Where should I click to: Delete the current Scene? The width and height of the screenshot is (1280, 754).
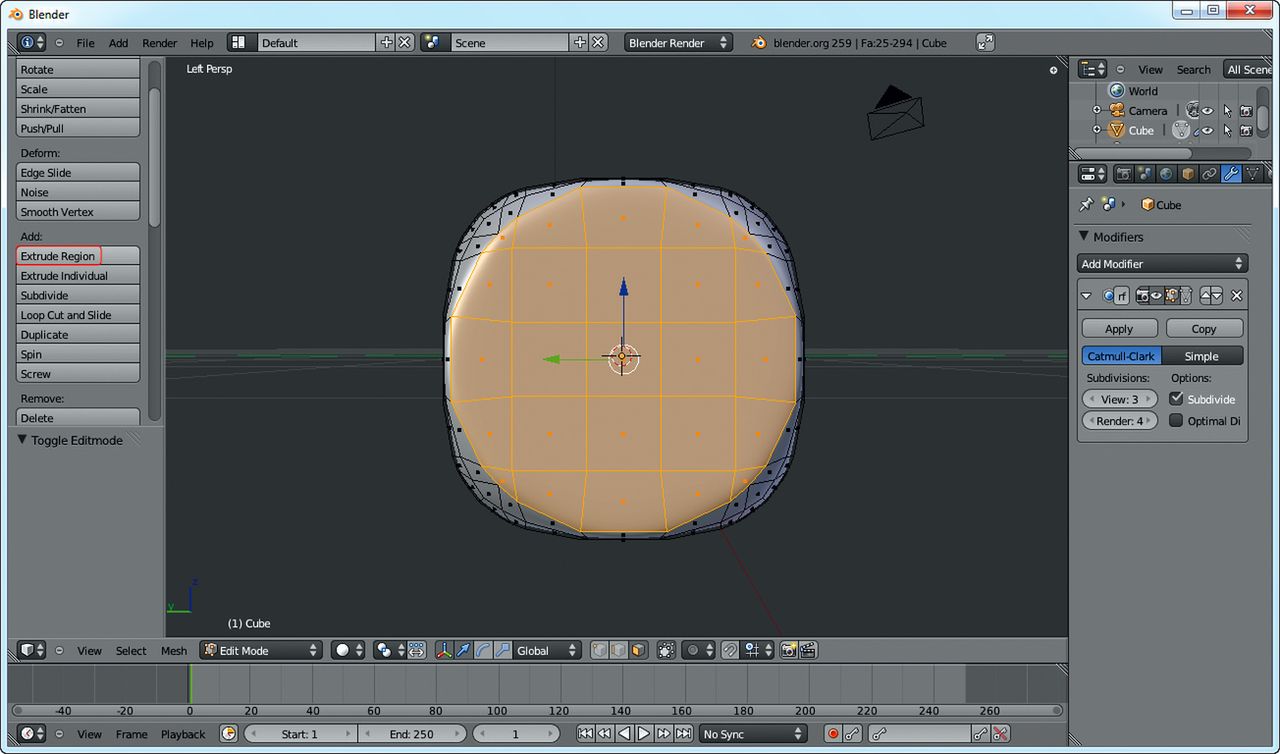tap(598, 43)
